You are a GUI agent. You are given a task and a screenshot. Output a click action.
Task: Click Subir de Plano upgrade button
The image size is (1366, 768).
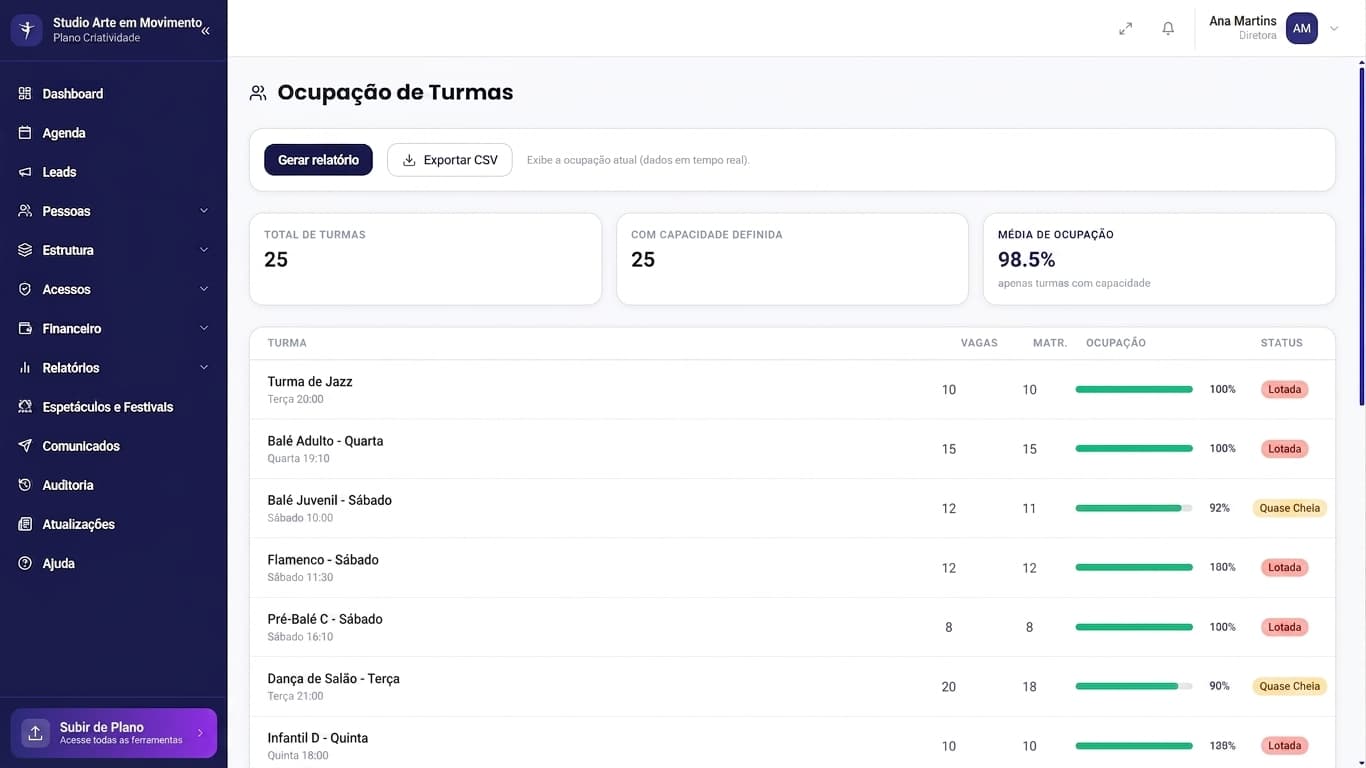pos(114,733)
